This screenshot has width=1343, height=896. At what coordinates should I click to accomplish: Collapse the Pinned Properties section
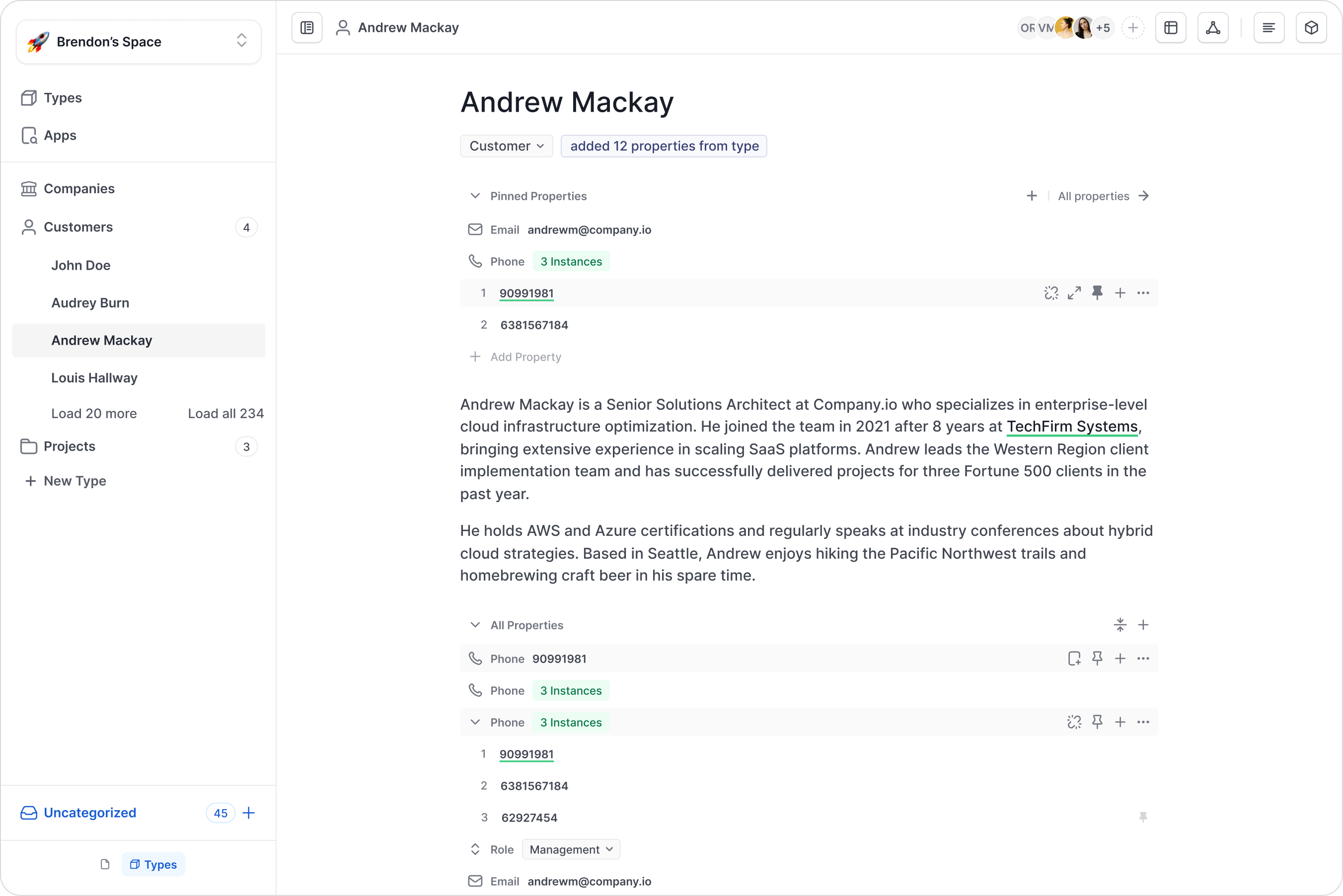[x=475, y=196]
